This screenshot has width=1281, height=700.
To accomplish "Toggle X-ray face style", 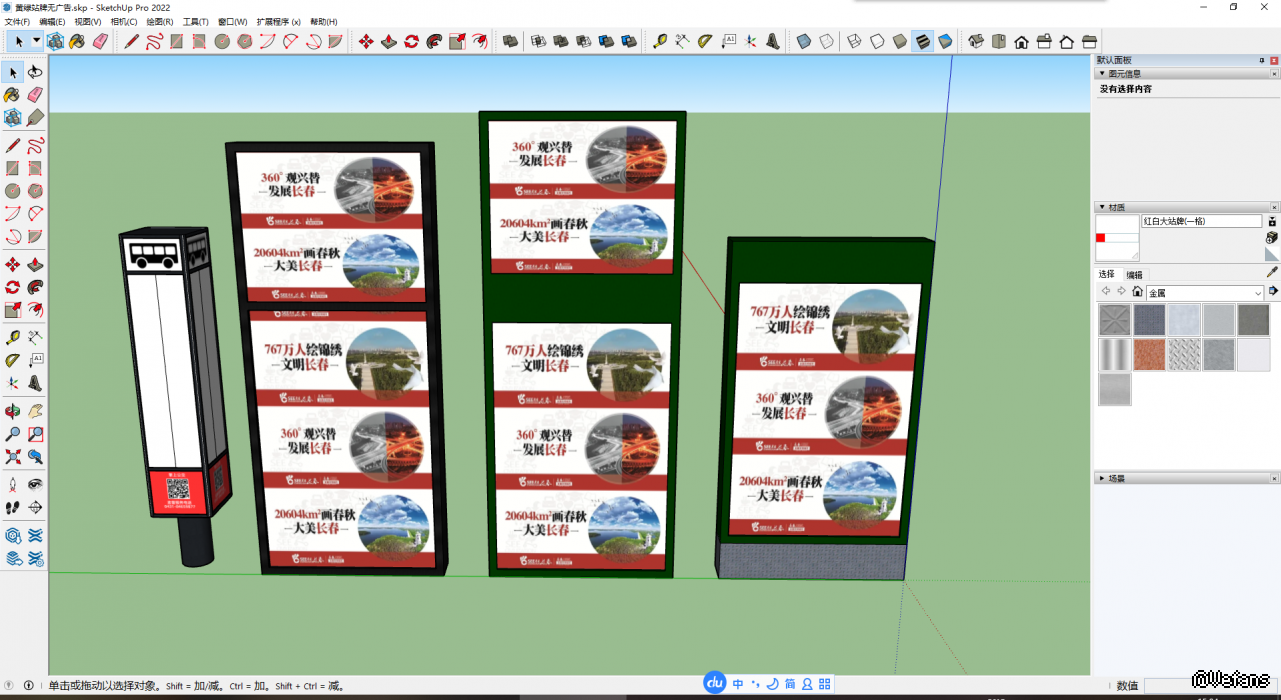I will click(804, 41).
